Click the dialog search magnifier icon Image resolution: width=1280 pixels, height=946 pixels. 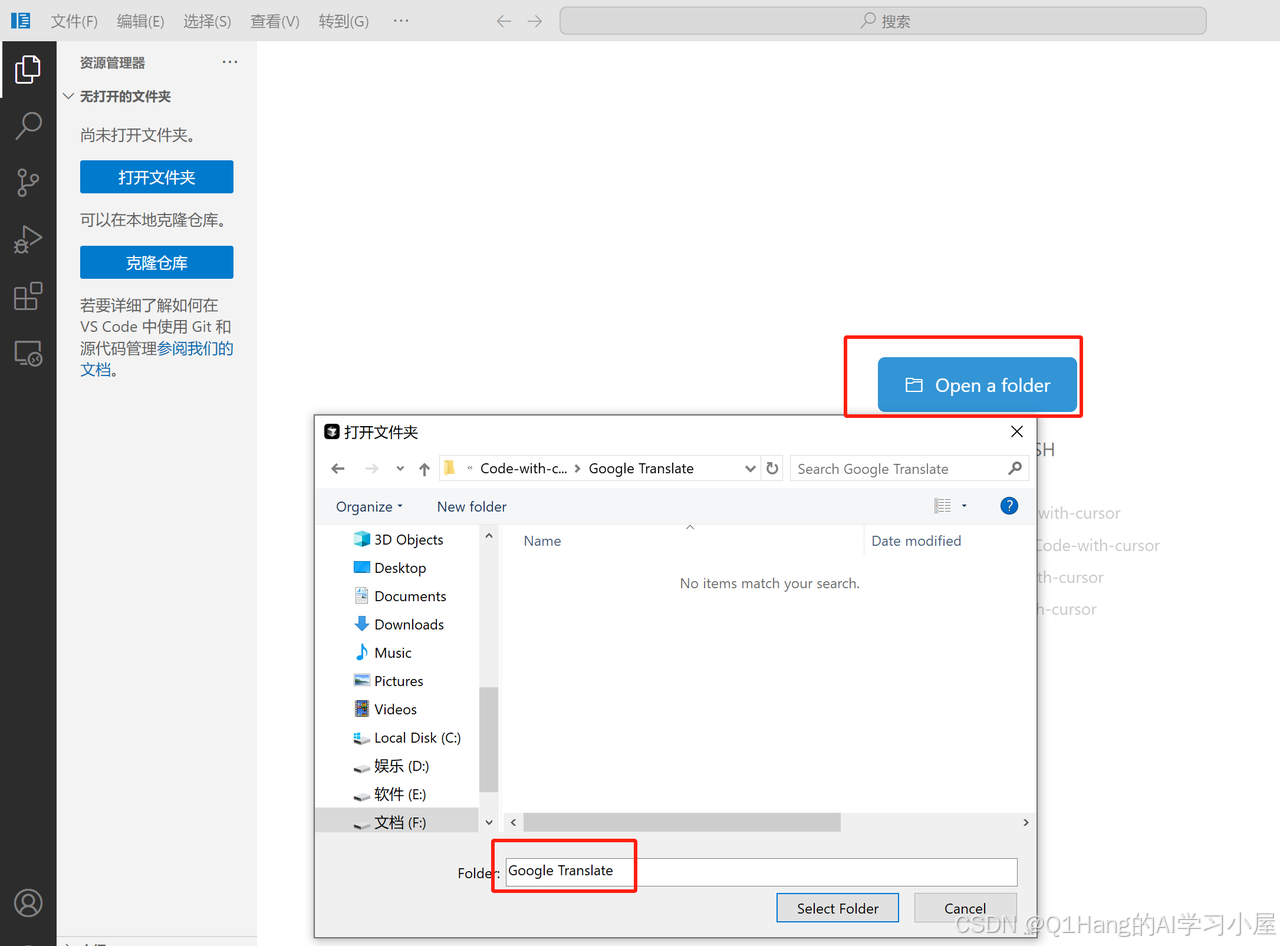tap(1015, 468)
